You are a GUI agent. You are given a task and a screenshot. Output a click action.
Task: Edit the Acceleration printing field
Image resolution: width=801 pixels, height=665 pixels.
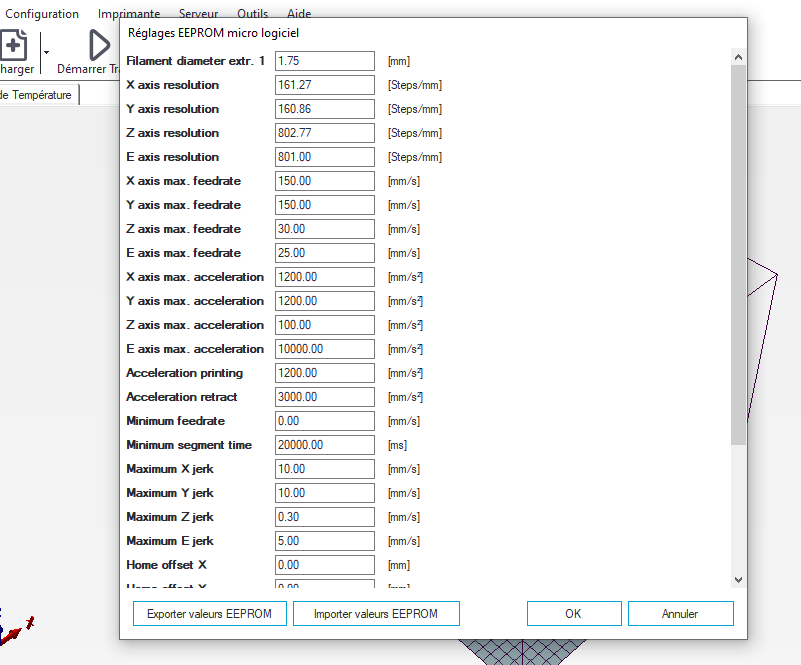coord(324,373)
